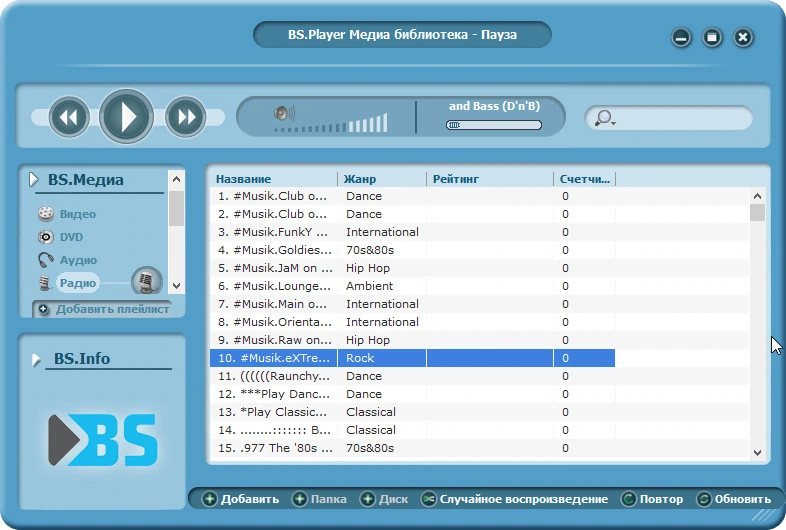The height and width of the screenshot is (530, 786).
Task: Collapse the BS.Медиа panel arrow
Action: (34, 180)
